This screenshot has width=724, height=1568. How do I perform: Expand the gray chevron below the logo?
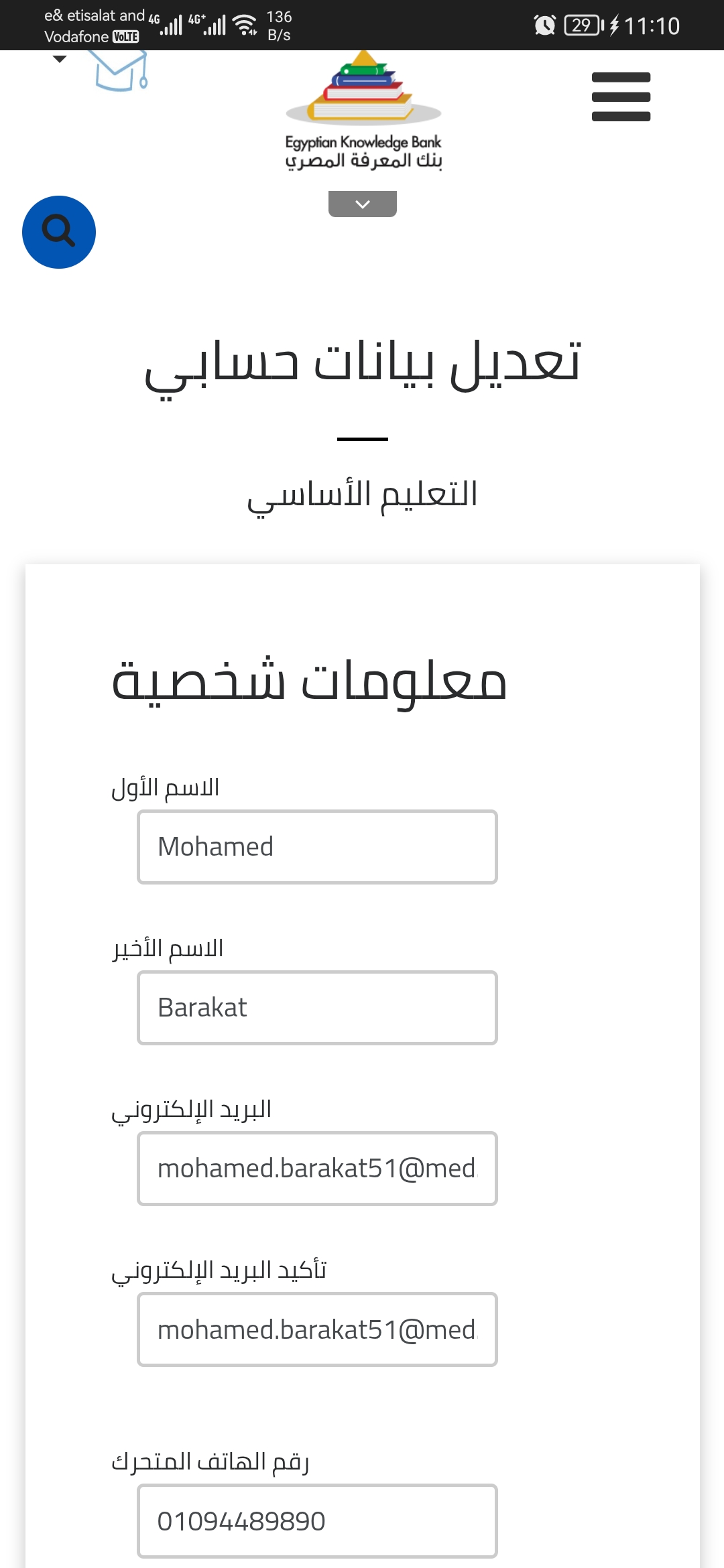coord(363,204)
